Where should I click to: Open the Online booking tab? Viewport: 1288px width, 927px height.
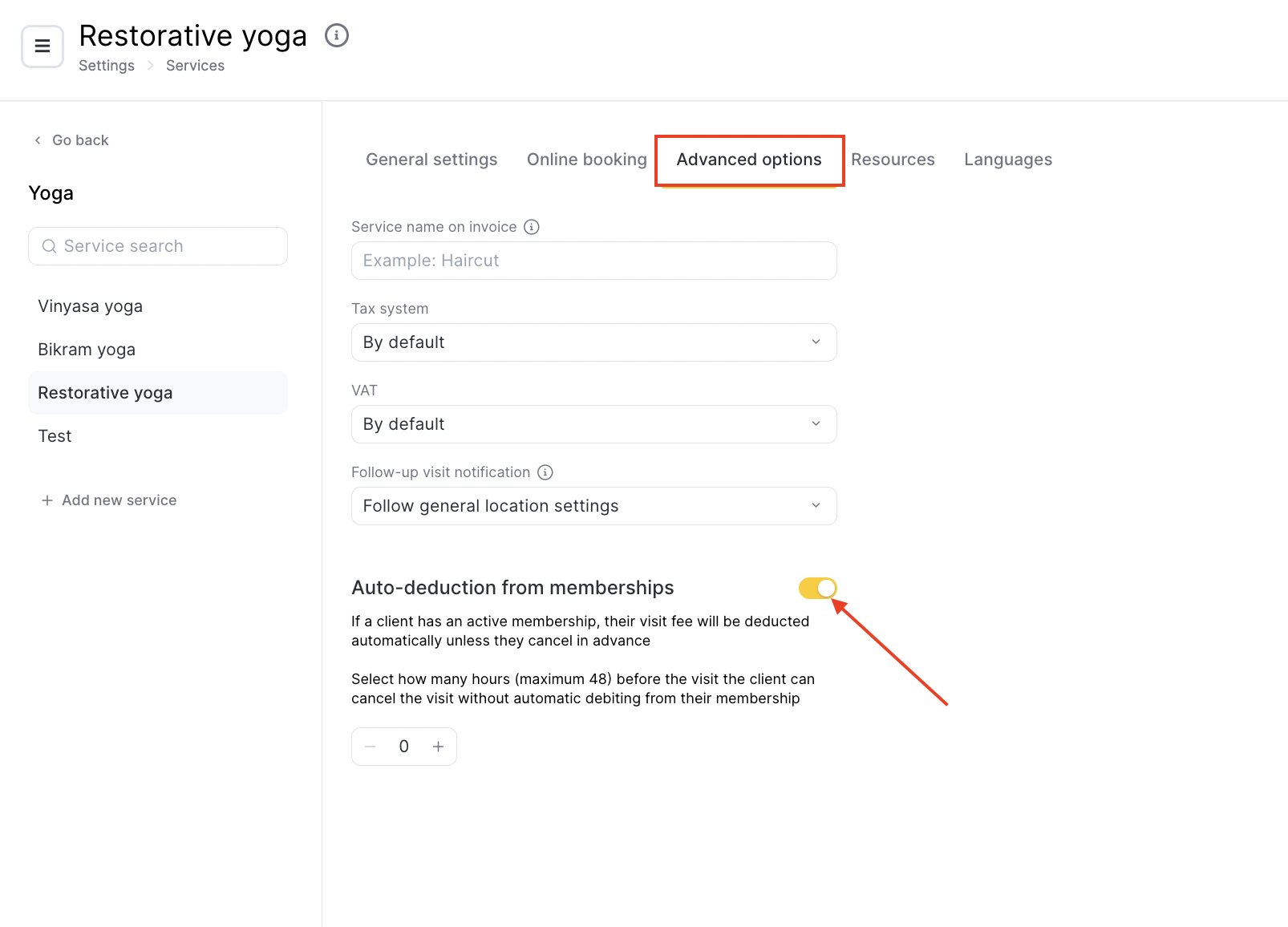coord(586,160)
